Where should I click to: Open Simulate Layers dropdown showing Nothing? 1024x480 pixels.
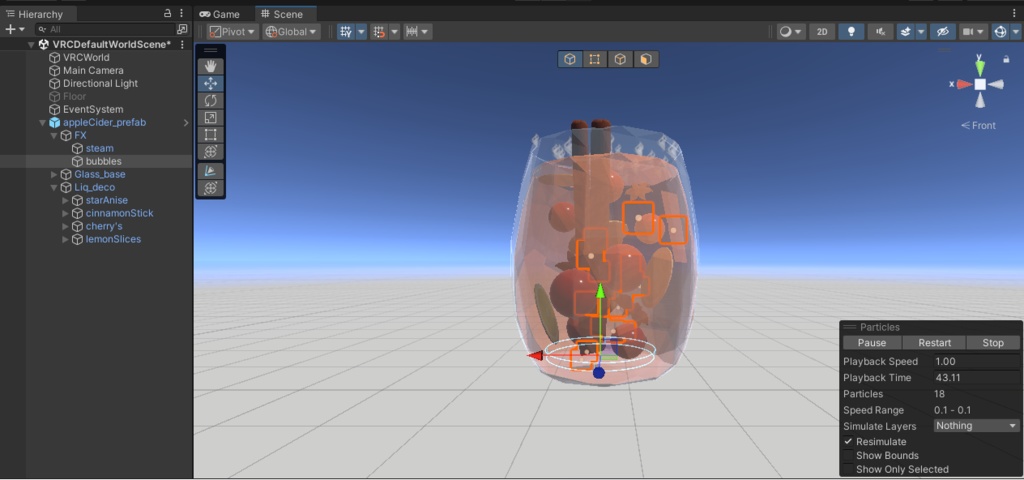976,426
